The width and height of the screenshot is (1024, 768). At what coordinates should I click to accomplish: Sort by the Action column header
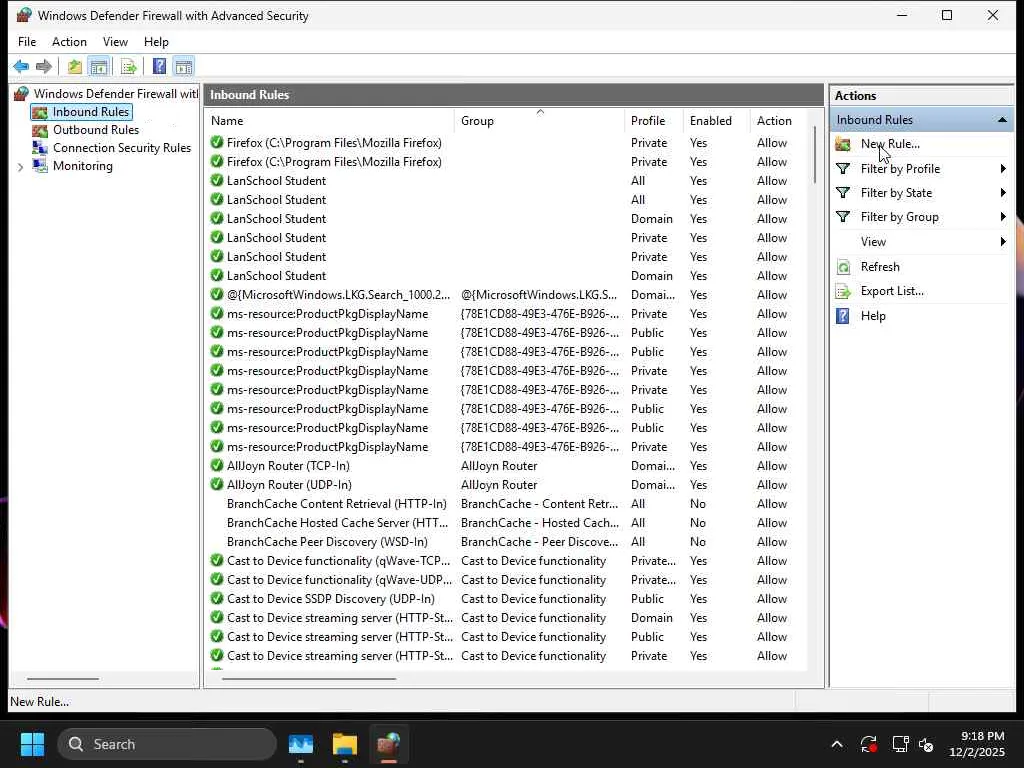(x=778, y=121)
